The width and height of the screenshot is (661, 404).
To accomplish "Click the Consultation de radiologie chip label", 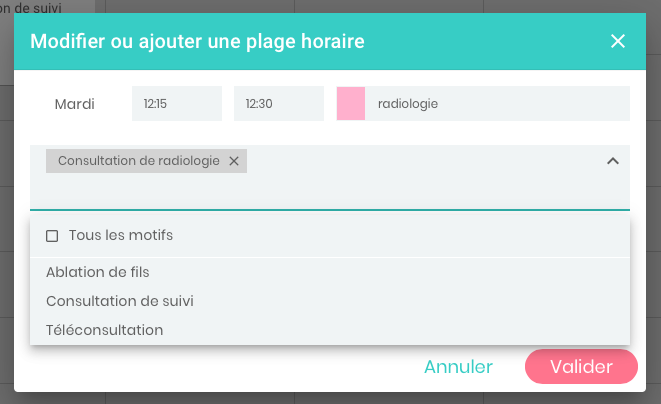I will coord(139,161).
